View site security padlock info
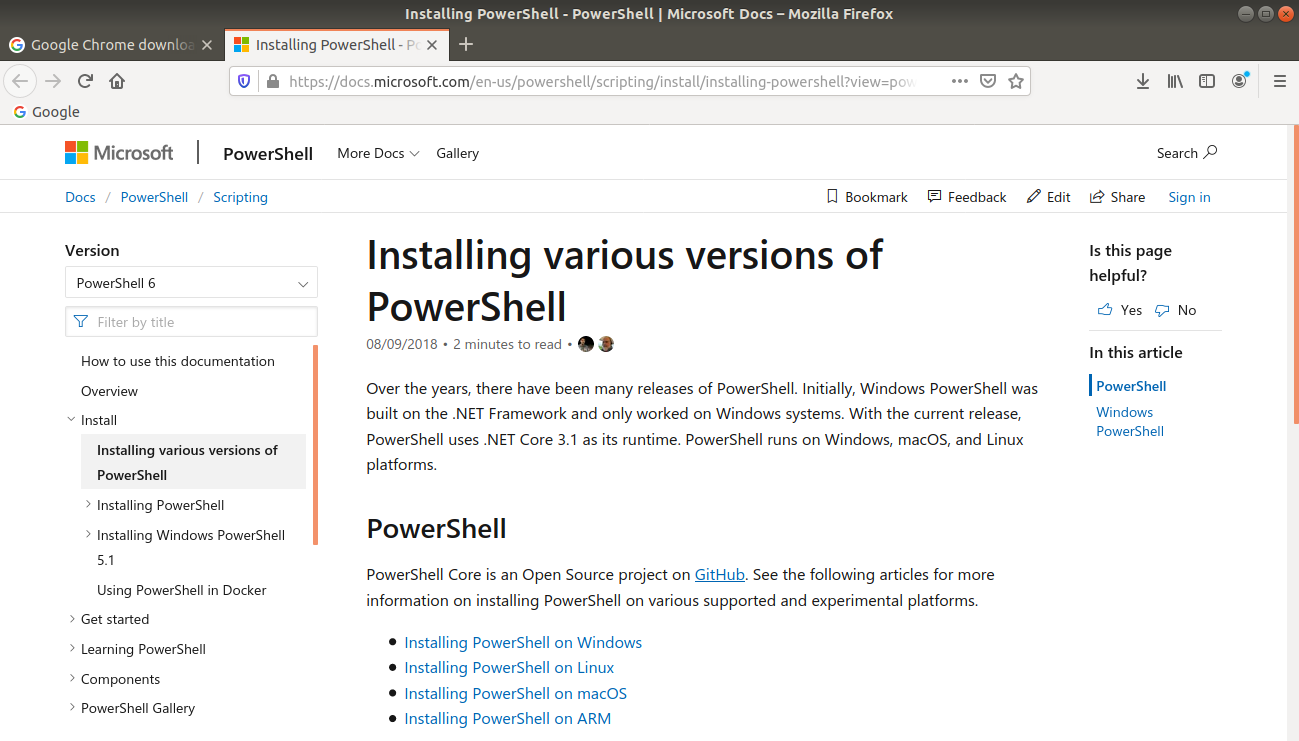1299x741 pixels. click(272, 81)
